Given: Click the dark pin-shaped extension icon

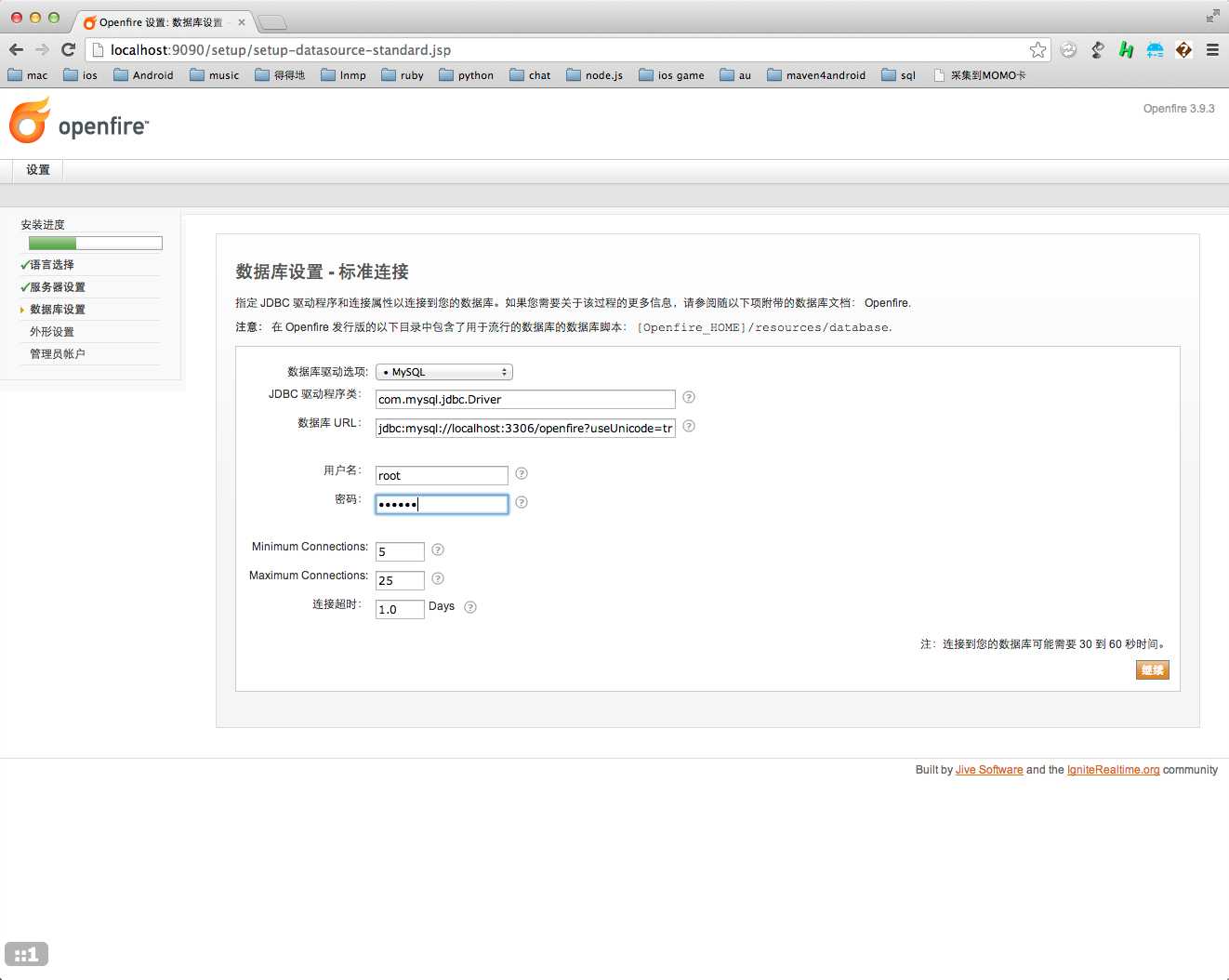Looking at the screenshot, I should click(x=1097, y=50).
